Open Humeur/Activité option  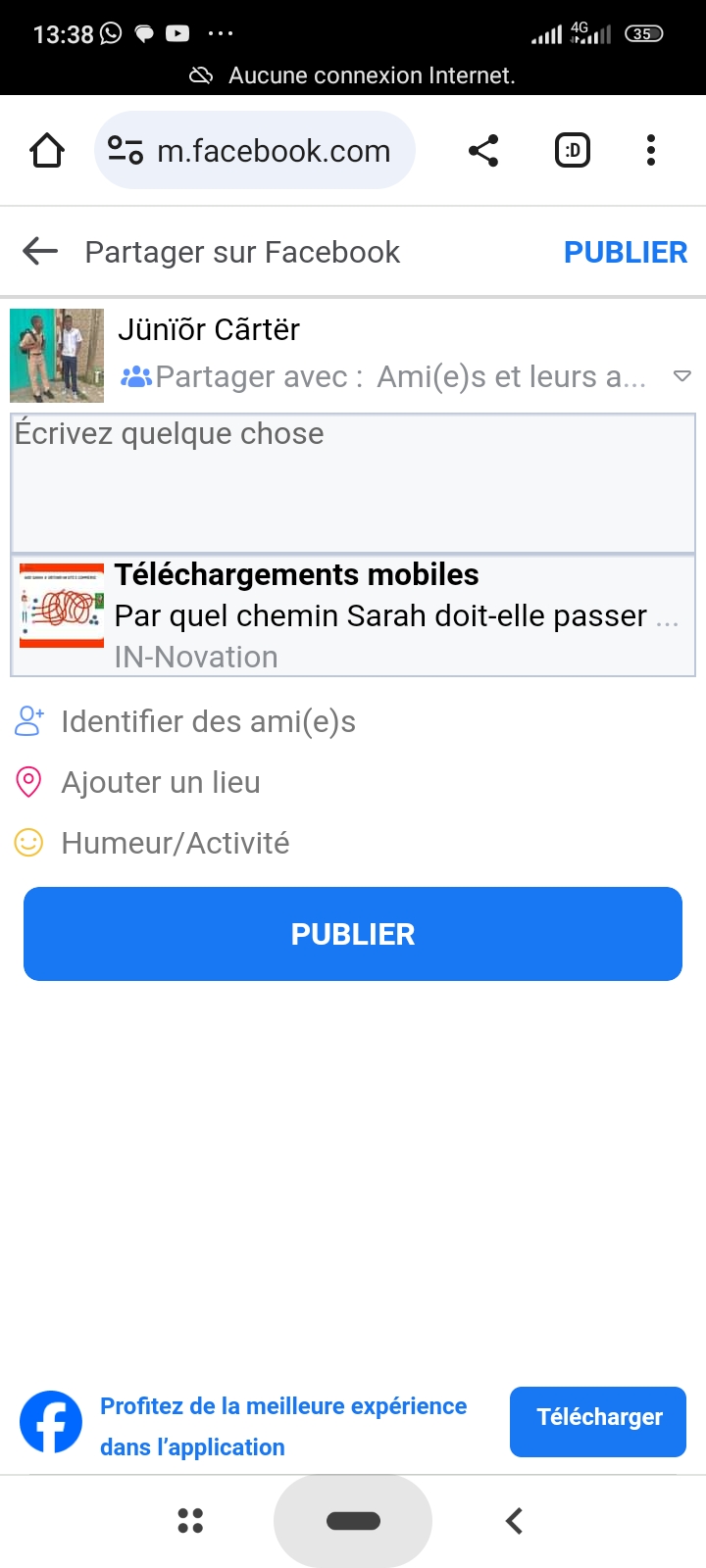point(175,844)
